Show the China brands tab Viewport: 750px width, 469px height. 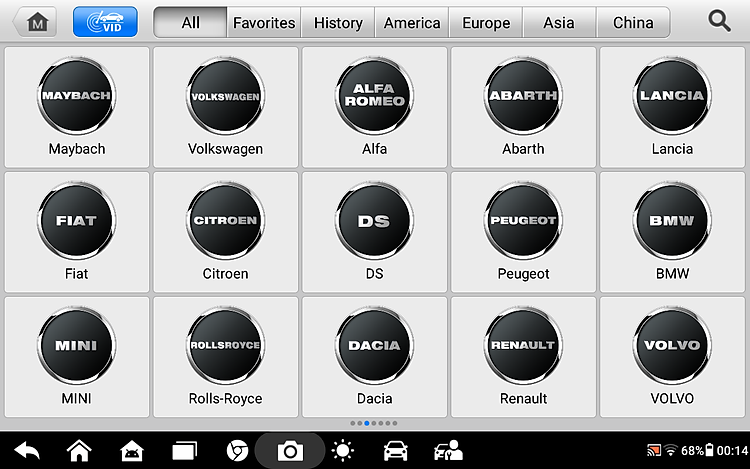pos(633,22)
